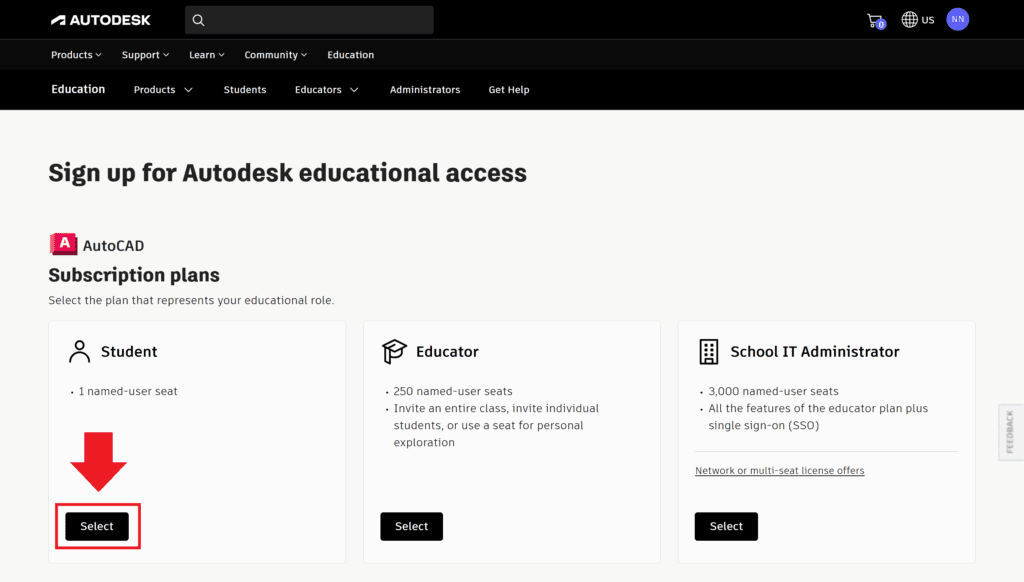Open Network or multi-seat license offers
The image size is (1024, 582).
[x=779, y=471]
